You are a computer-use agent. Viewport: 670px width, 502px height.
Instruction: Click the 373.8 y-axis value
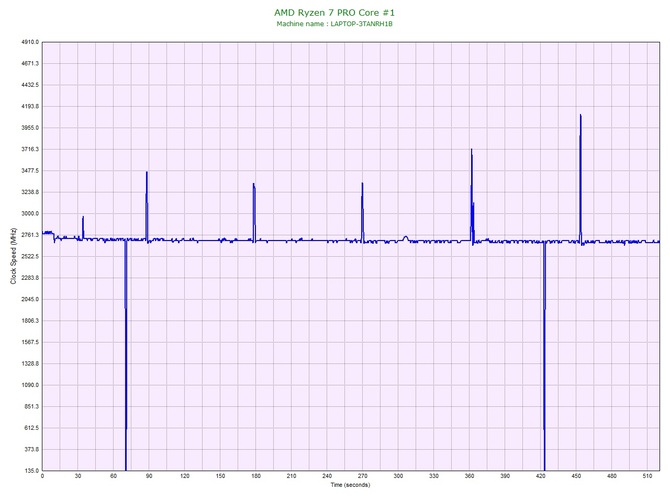tap(31, 449)
